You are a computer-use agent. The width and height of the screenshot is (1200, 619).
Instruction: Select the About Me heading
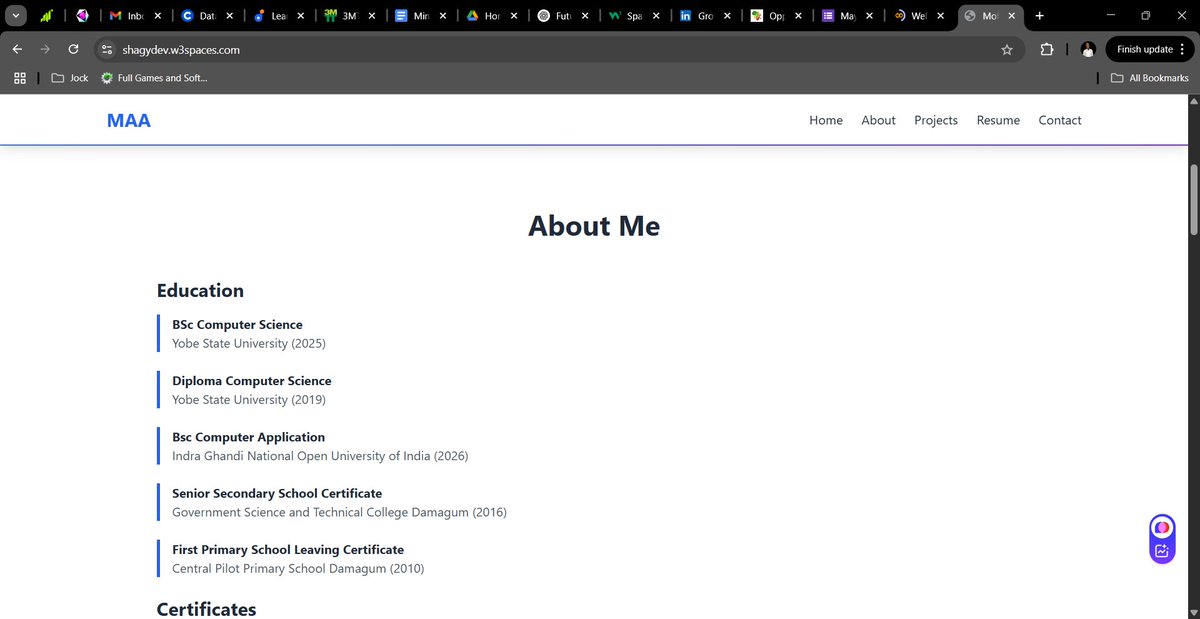point(594,226)
